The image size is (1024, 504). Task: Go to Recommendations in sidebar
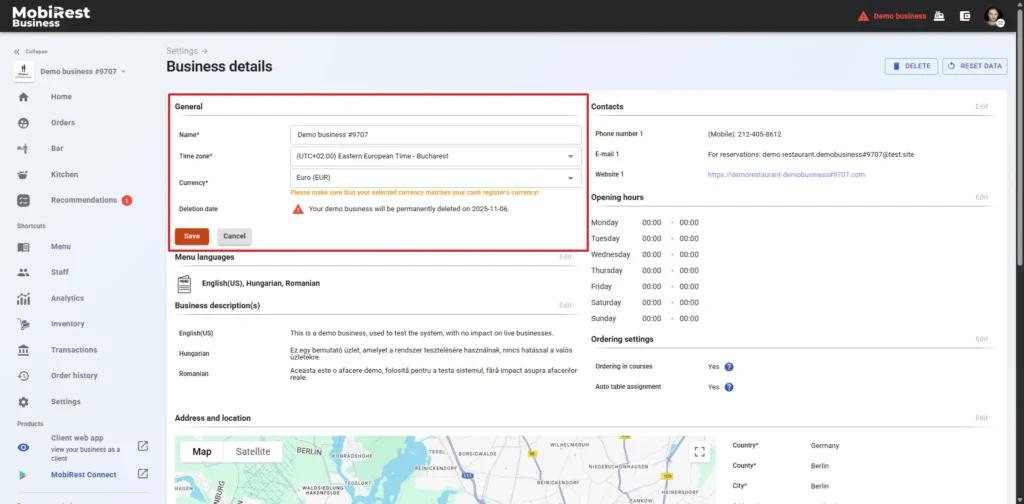coord(84,200)
